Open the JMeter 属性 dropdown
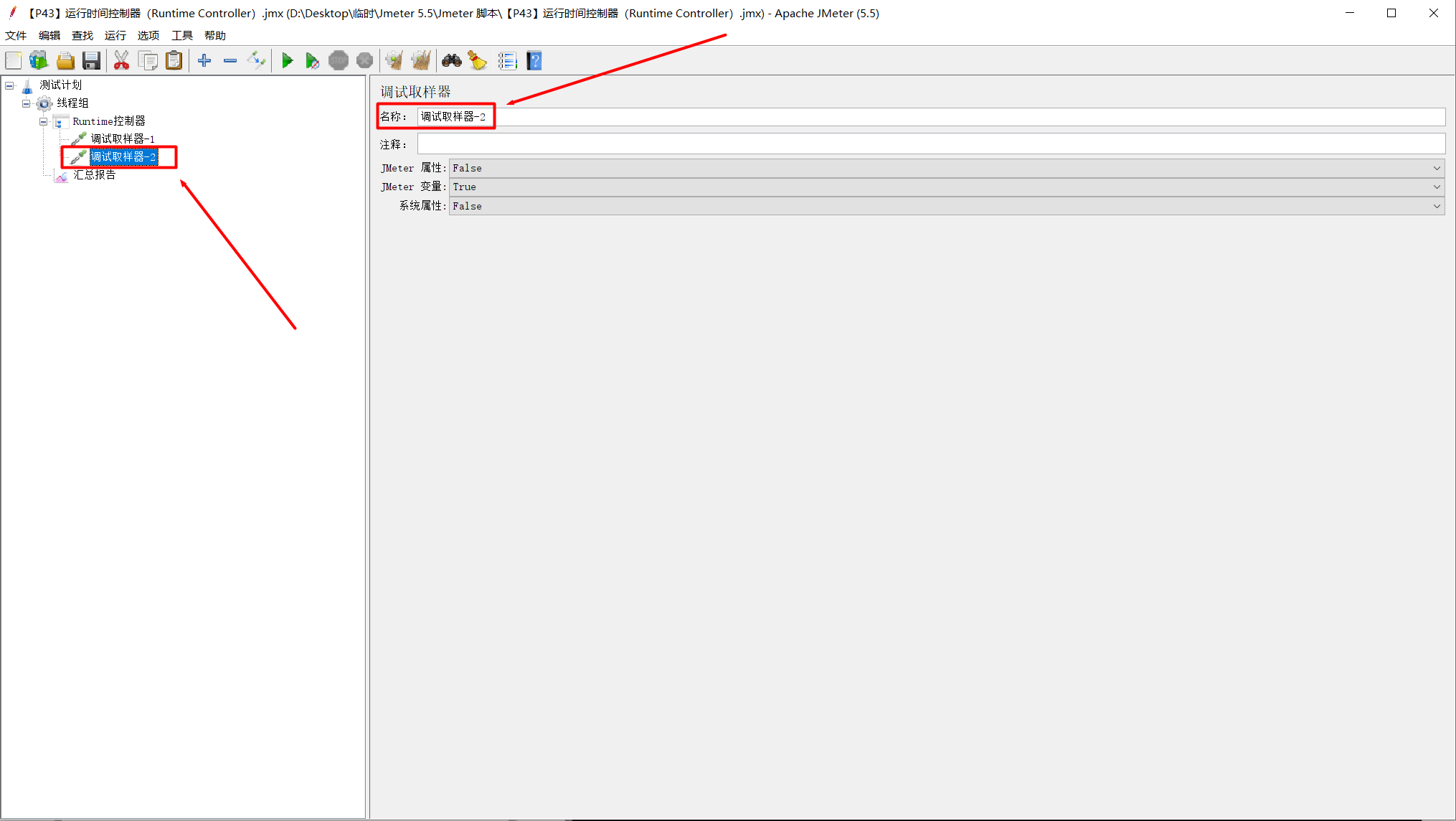 point(946,168)
